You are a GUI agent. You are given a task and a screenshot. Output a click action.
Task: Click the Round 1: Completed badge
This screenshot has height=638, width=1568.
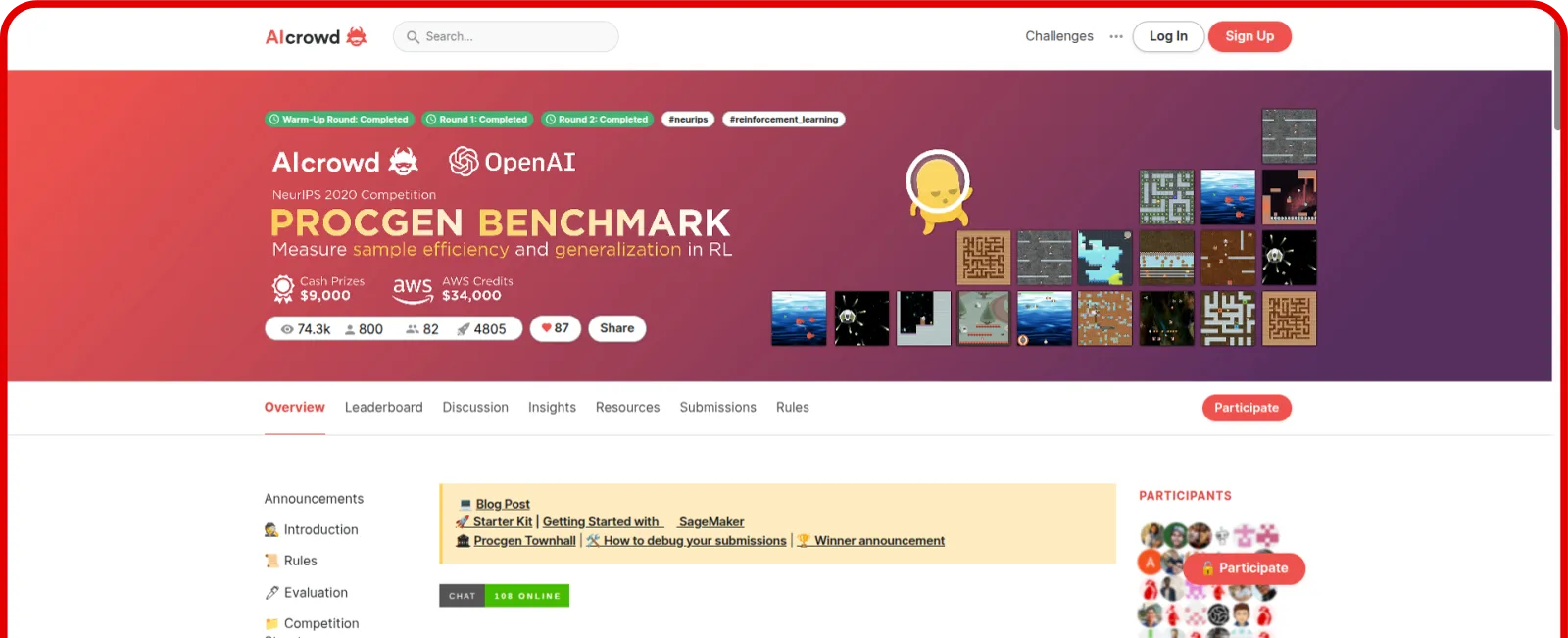pyautogui.click(x=477, y=120)
